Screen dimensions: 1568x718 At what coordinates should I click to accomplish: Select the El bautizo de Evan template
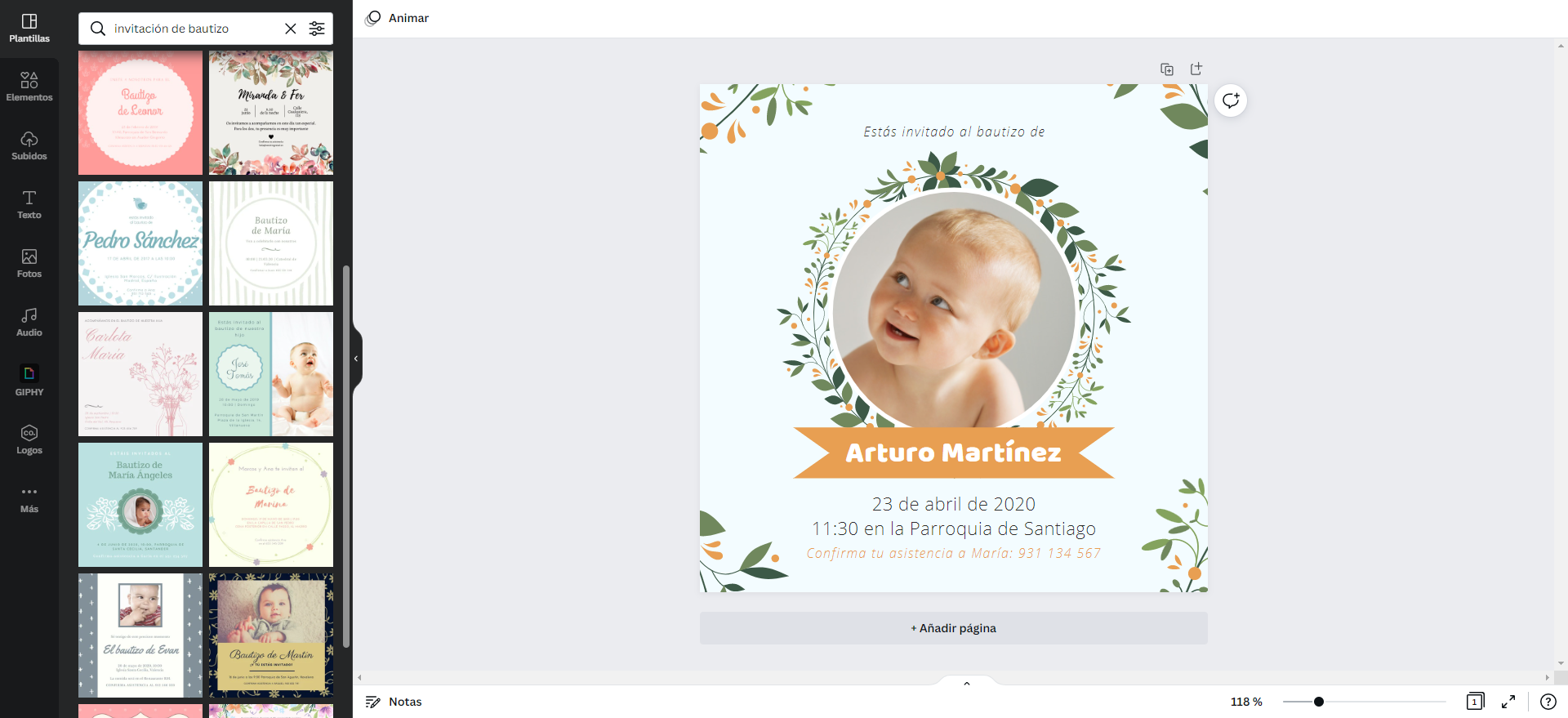point(140,635)
